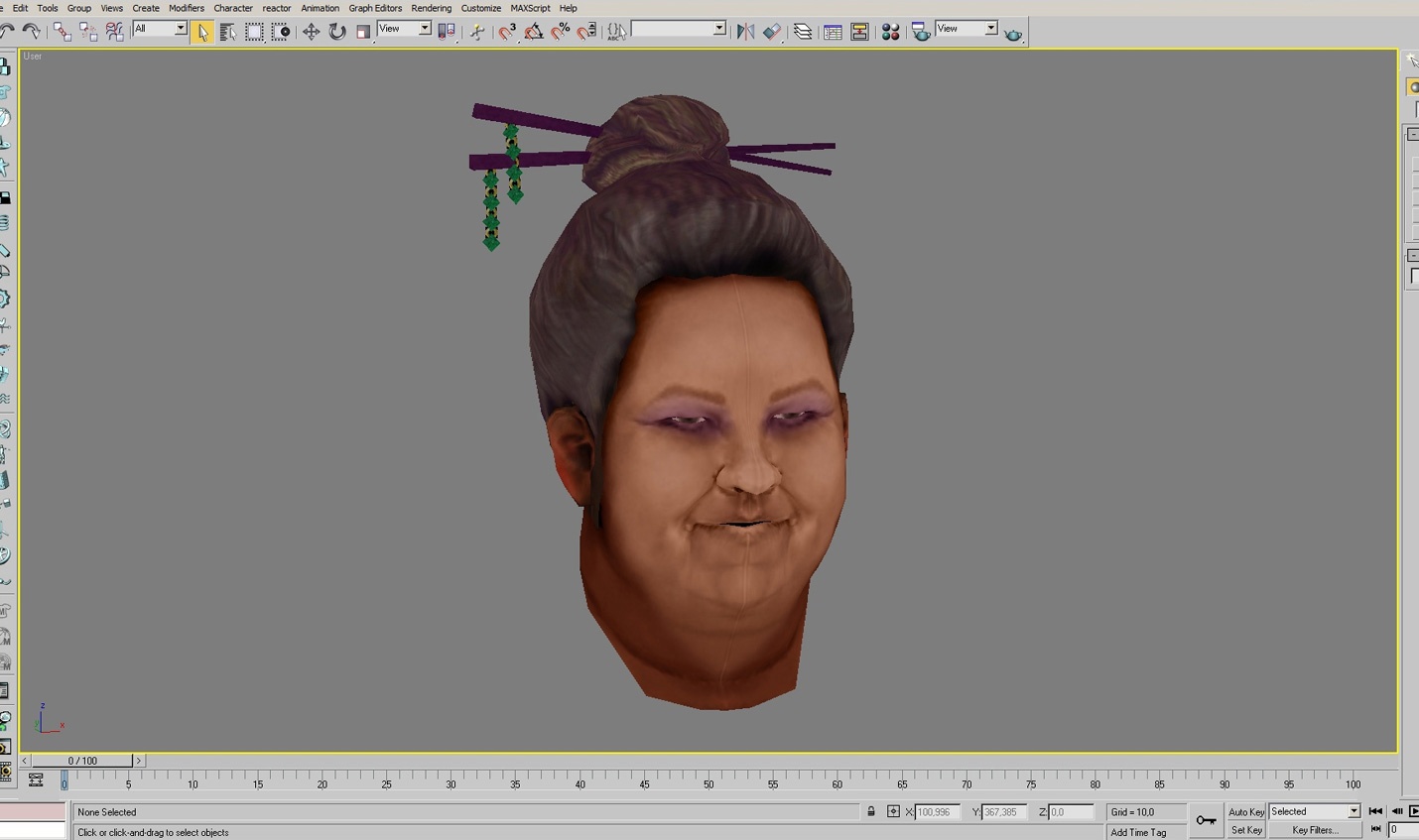Select the Select and Rotate tool

point(337,32)
